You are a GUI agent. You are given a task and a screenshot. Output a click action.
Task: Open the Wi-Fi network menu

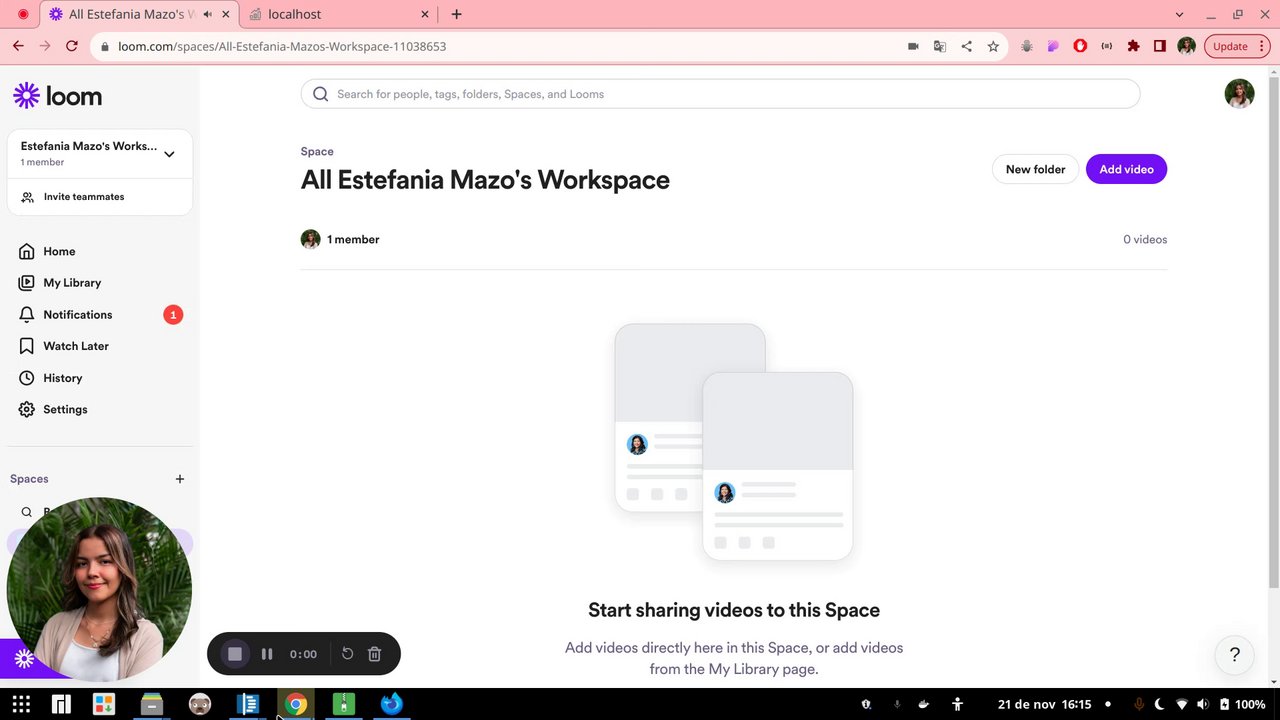pos(1182,704)
